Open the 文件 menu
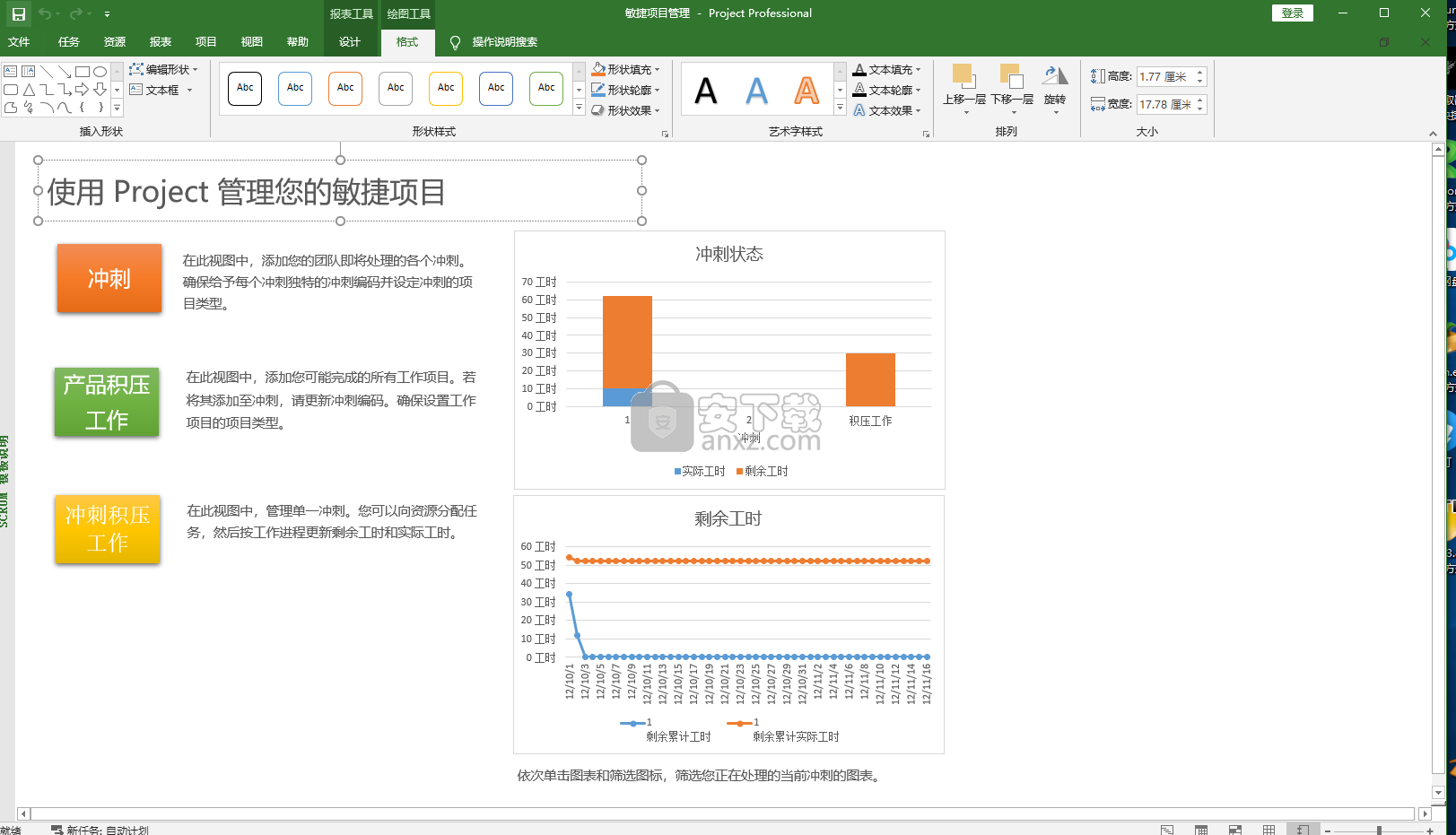The width and height of the screenshot is (1456, 835). coord(19,42)
